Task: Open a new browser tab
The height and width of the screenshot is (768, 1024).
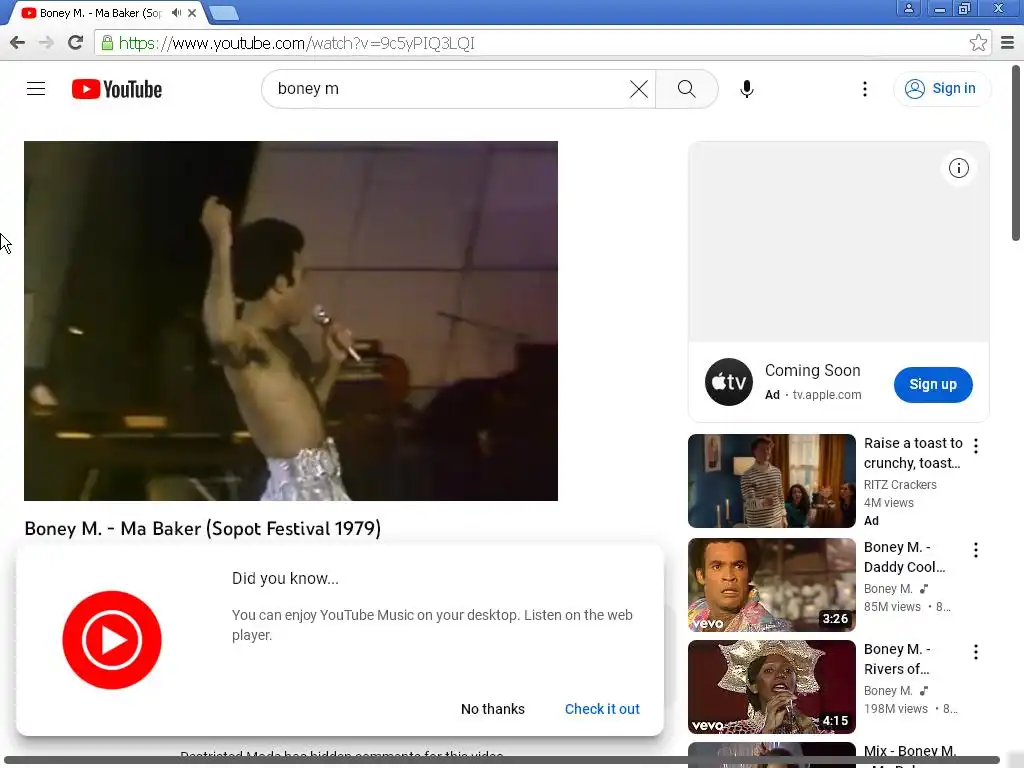Action: (x=224, y=13)
